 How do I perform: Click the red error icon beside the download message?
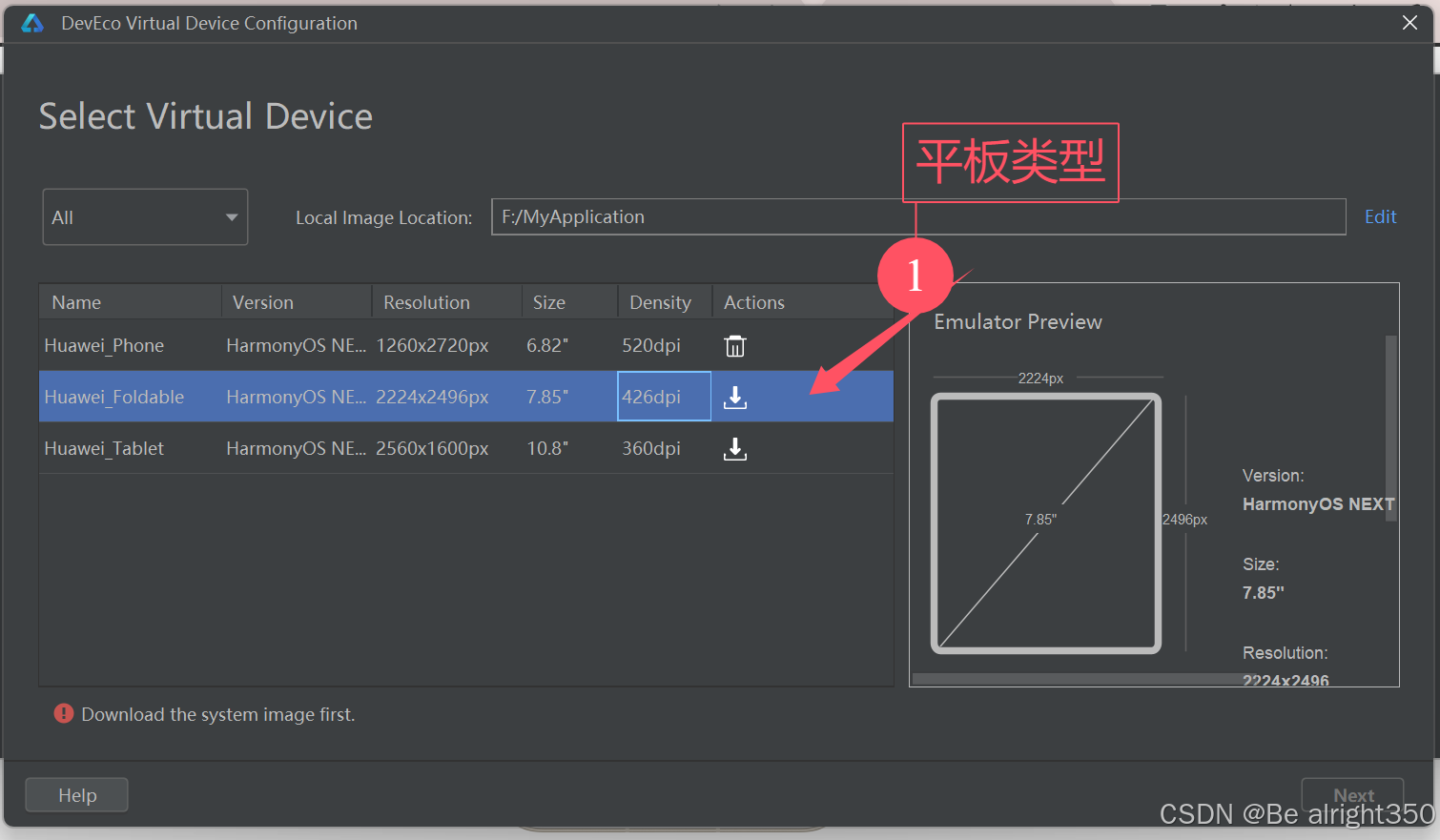pos(64,713)
